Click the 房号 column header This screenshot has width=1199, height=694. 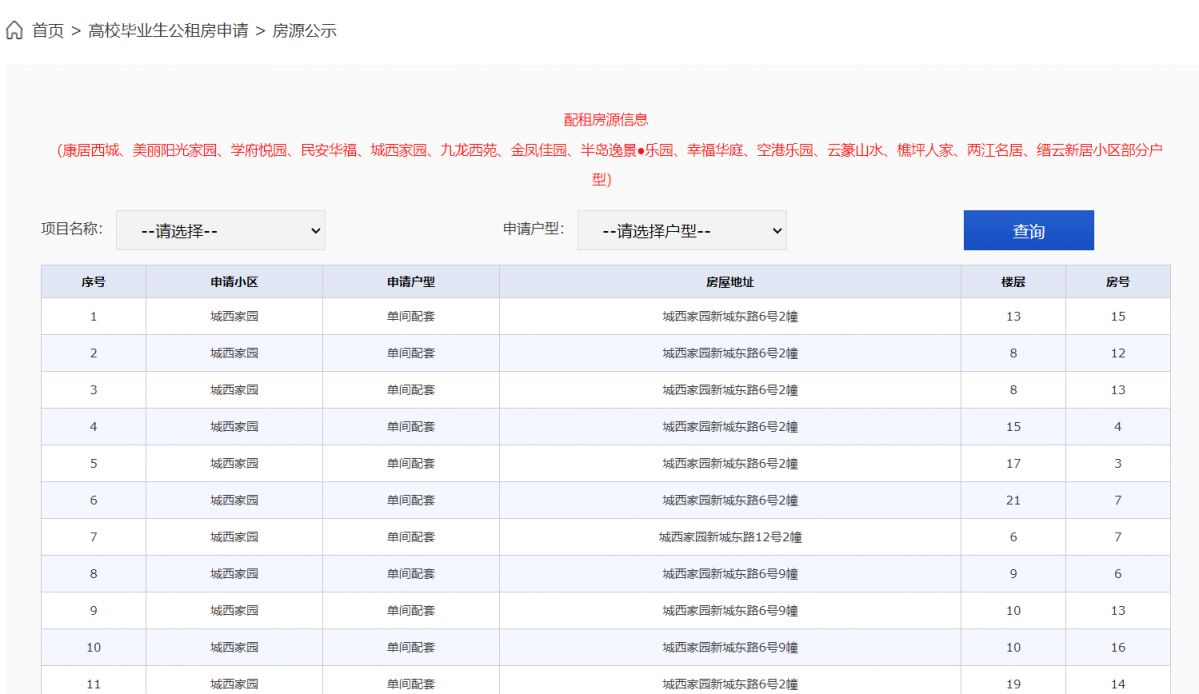tap(1118, 282)
